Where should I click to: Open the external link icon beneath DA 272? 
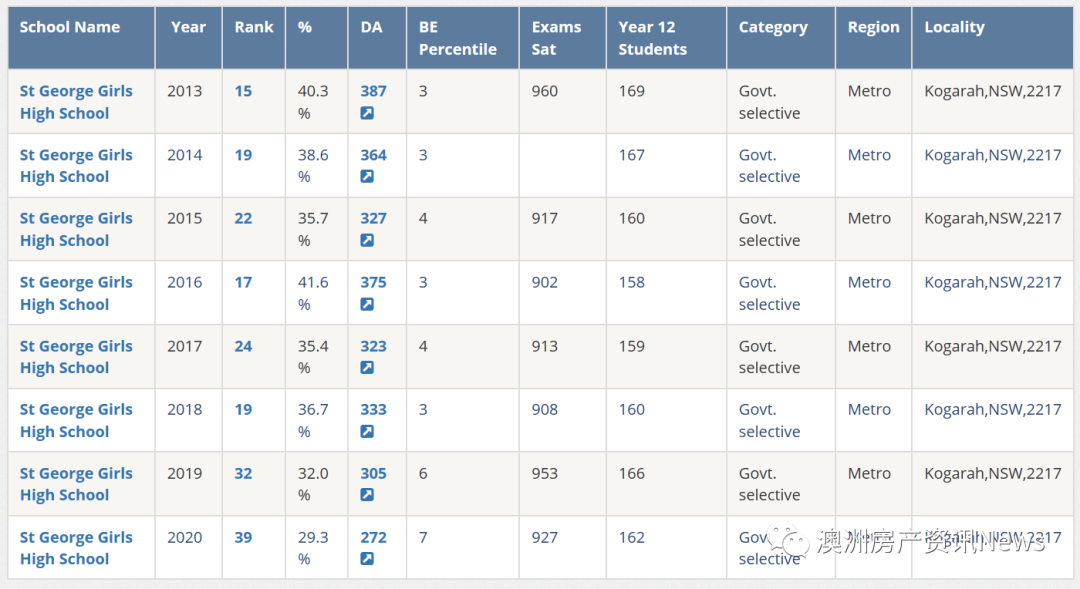pos(367,559)
